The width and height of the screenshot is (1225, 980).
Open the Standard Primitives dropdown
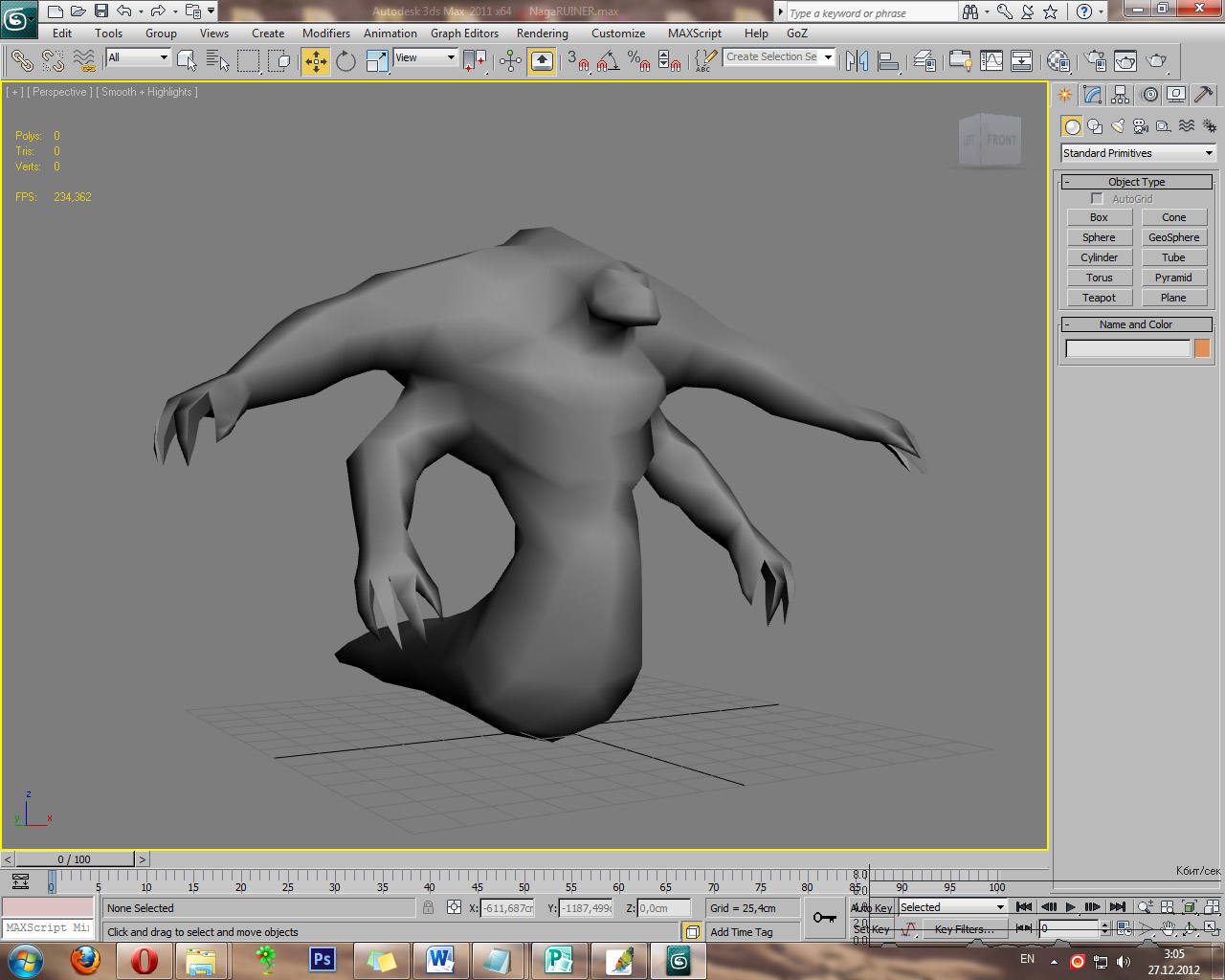(1138, 153)
